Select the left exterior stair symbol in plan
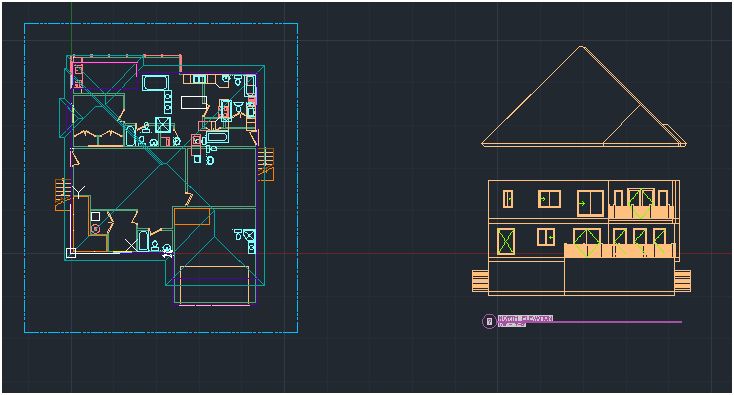This screenshot has height=395, width=734. (x=62, y=194)
